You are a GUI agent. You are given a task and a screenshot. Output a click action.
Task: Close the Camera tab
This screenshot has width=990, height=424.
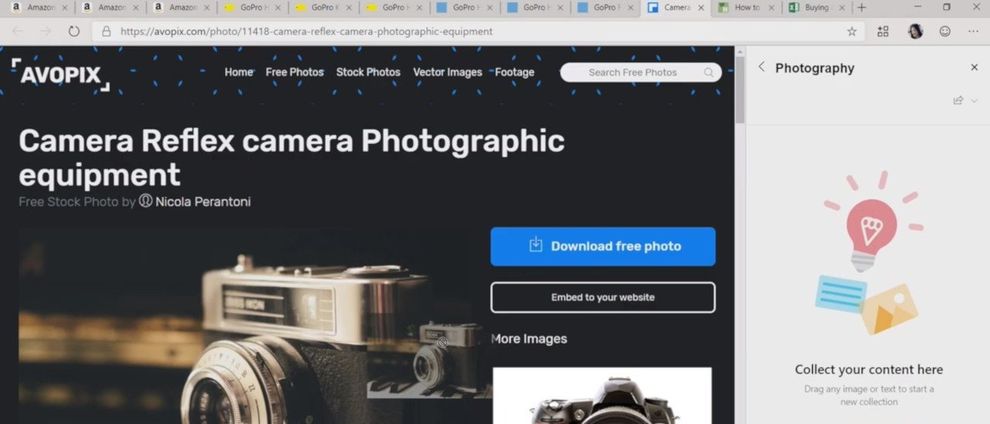coord(701,8)
